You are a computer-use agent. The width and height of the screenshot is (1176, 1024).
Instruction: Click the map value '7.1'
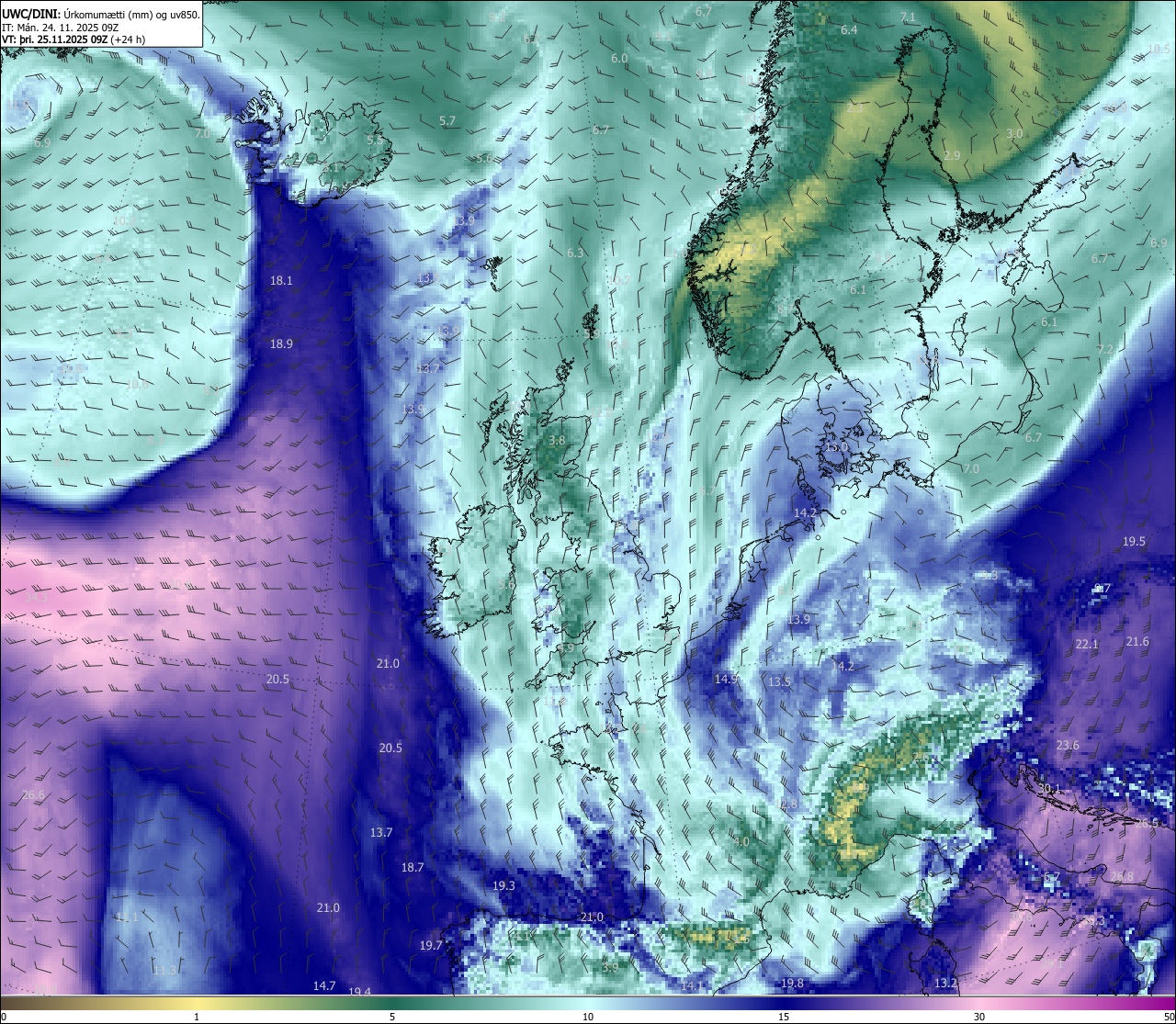[x=908, y=17]
